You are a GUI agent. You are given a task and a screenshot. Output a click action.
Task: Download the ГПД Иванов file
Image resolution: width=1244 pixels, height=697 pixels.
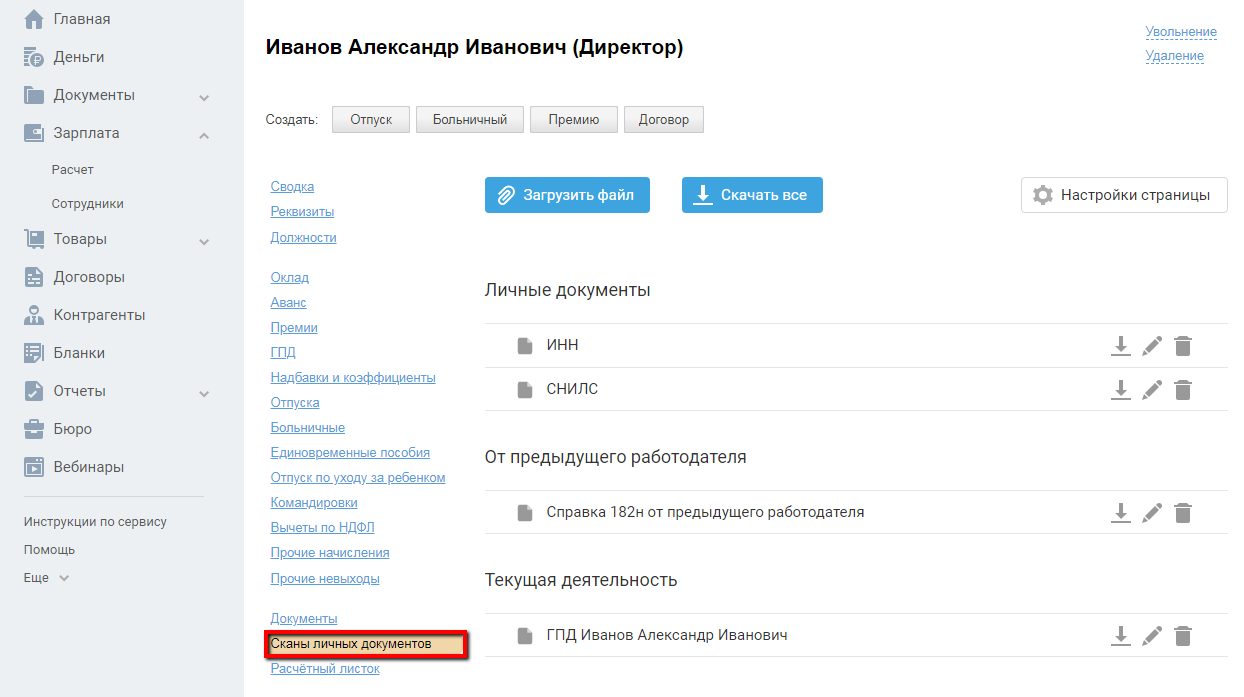click(x=1121, y=636)
